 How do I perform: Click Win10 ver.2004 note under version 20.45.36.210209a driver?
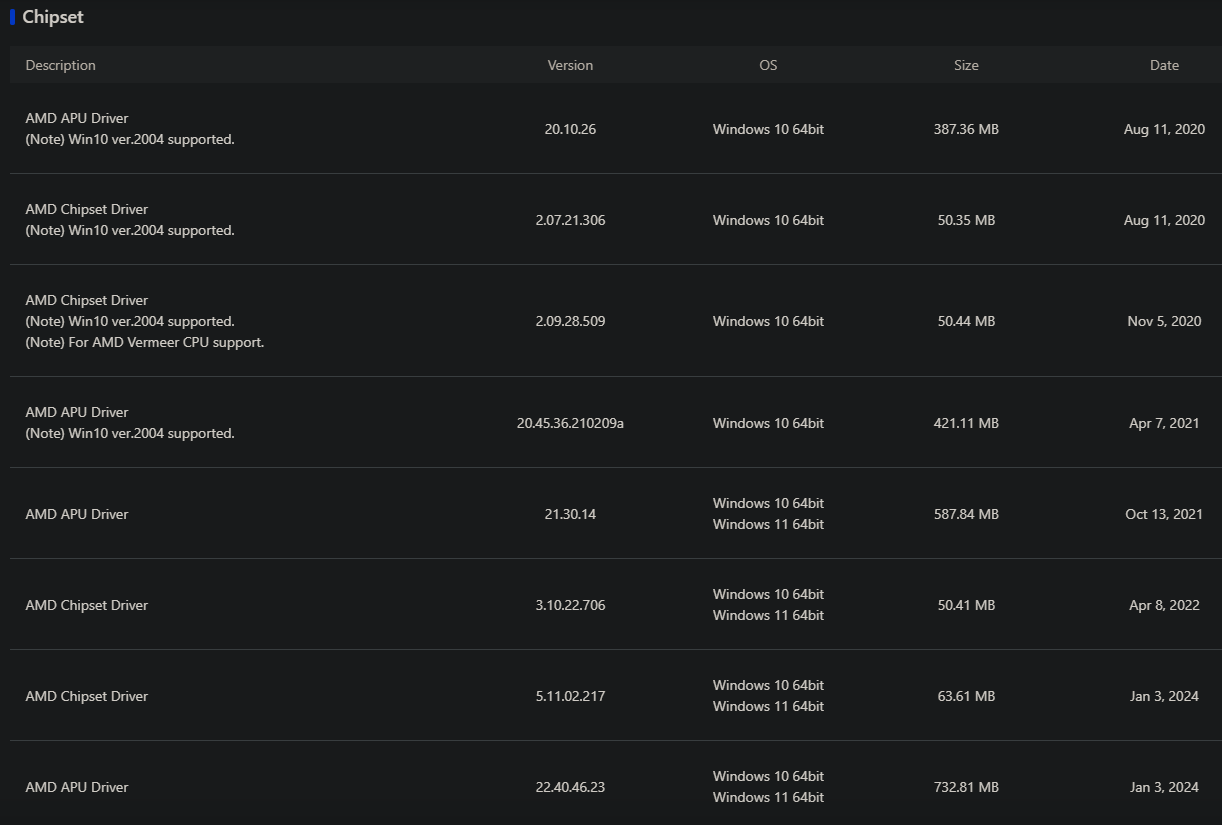[x=130, y=433]
